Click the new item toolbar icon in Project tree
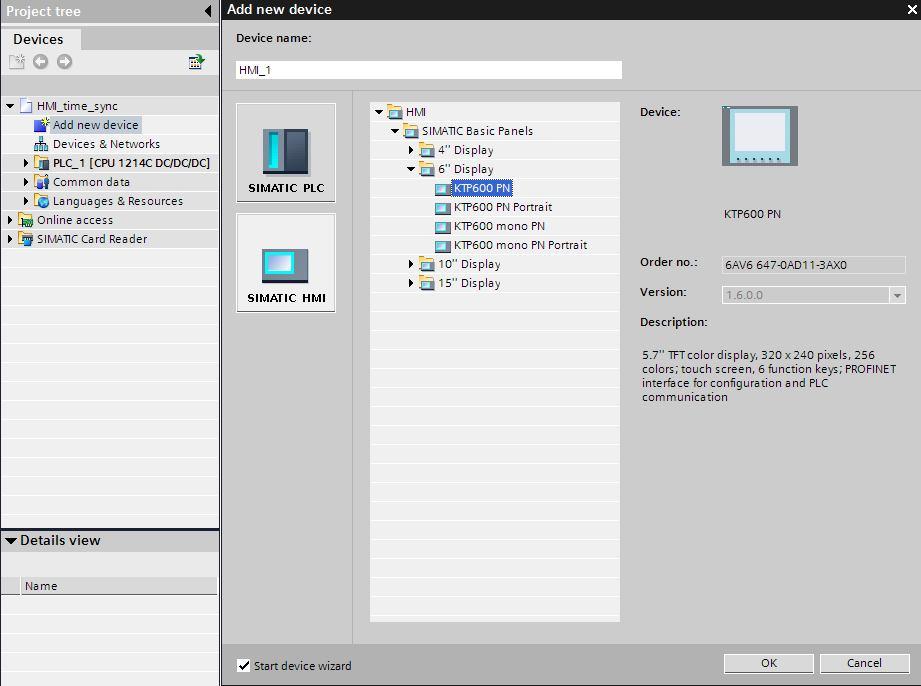 click(x=17, y=61)
